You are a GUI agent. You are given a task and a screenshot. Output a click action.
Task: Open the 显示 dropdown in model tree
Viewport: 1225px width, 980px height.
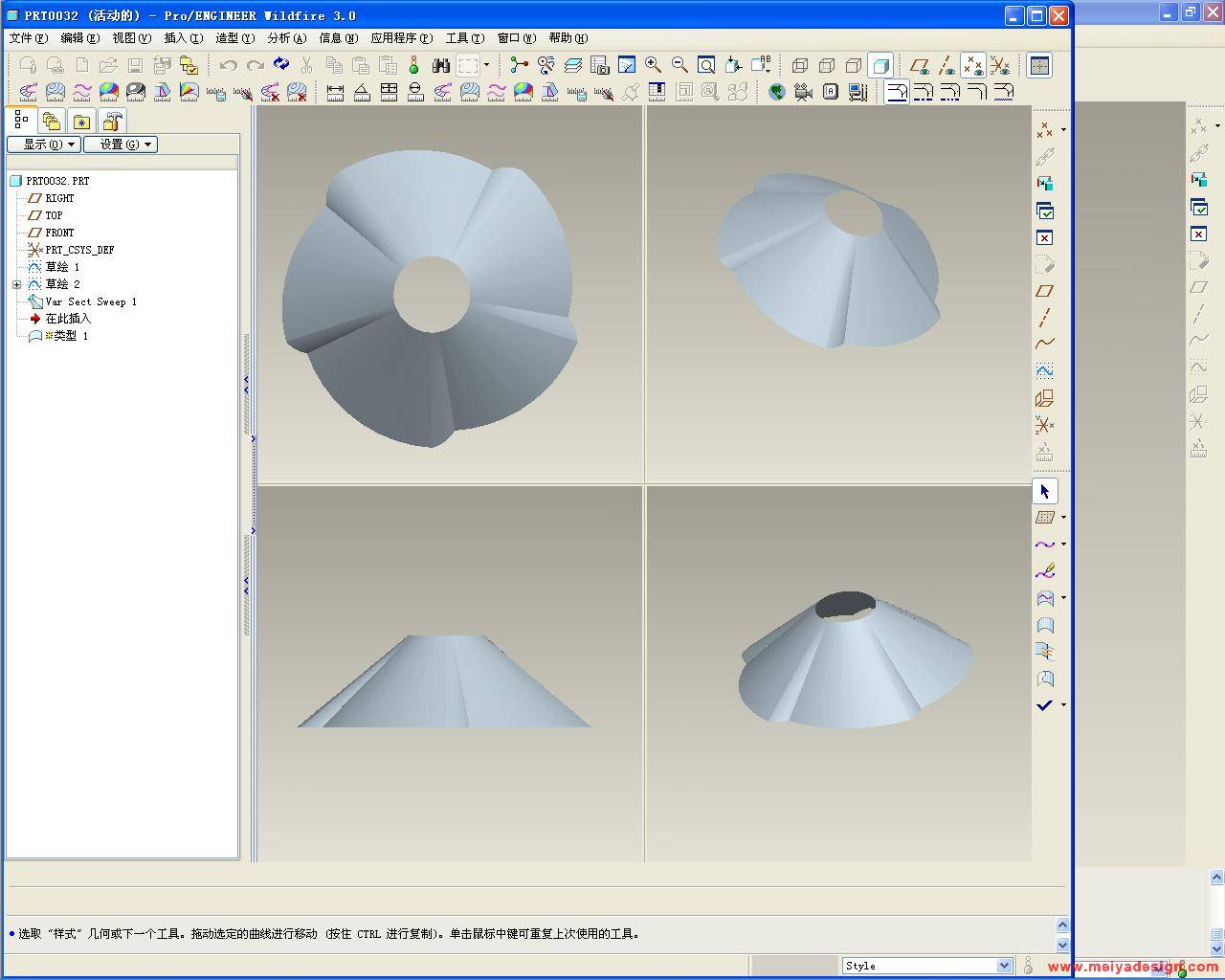(x=43, y=145)
